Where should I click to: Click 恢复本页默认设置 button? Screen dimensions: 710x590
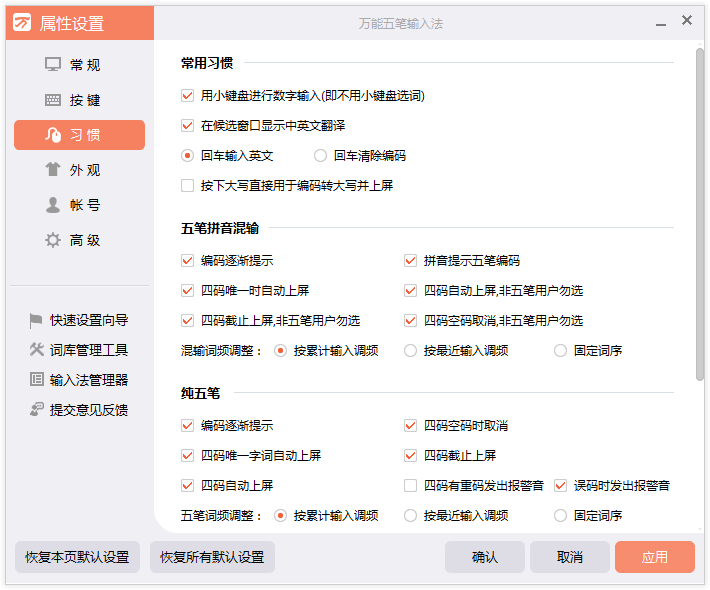(77, 557)
